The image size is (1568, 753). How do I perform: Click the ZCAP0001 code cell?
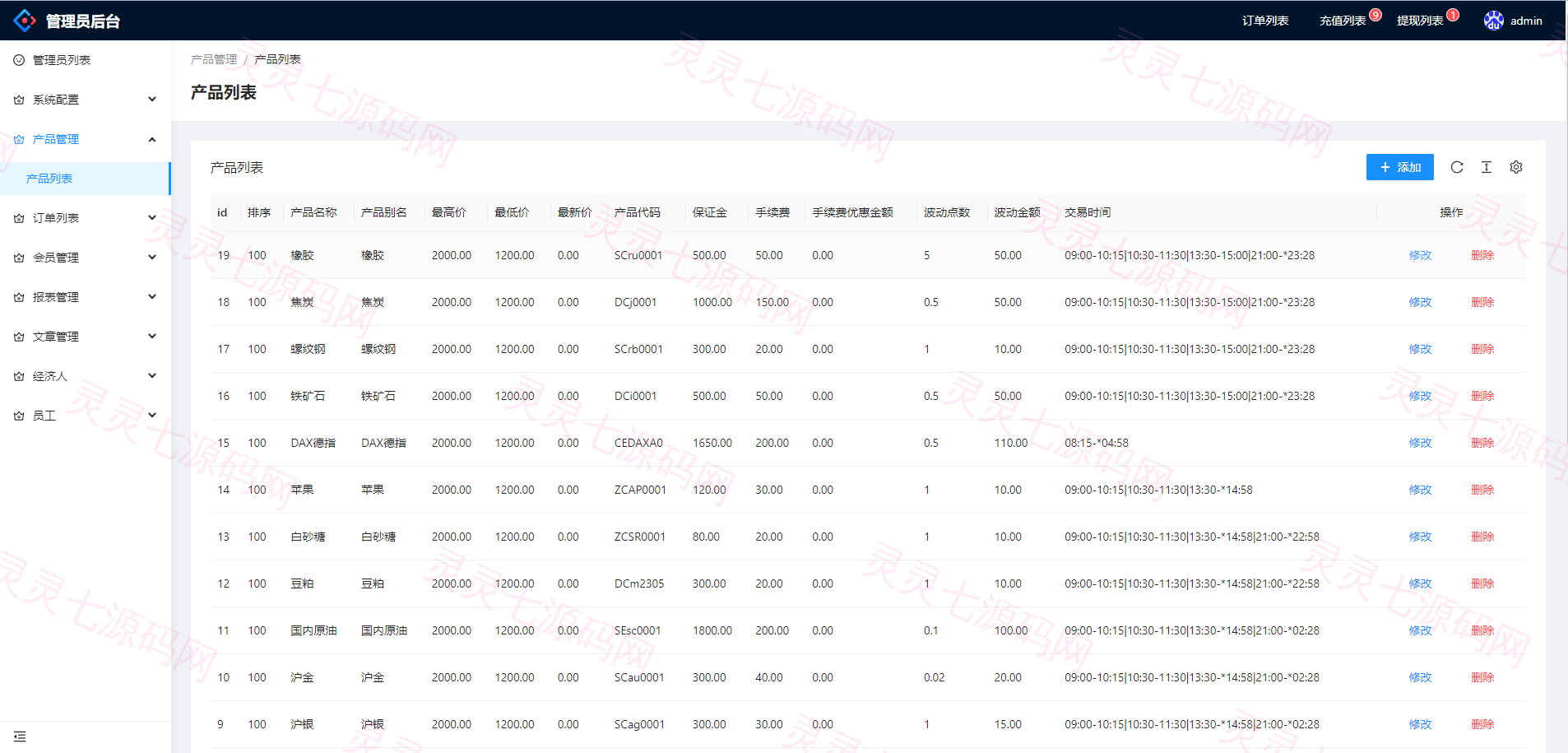640,490
